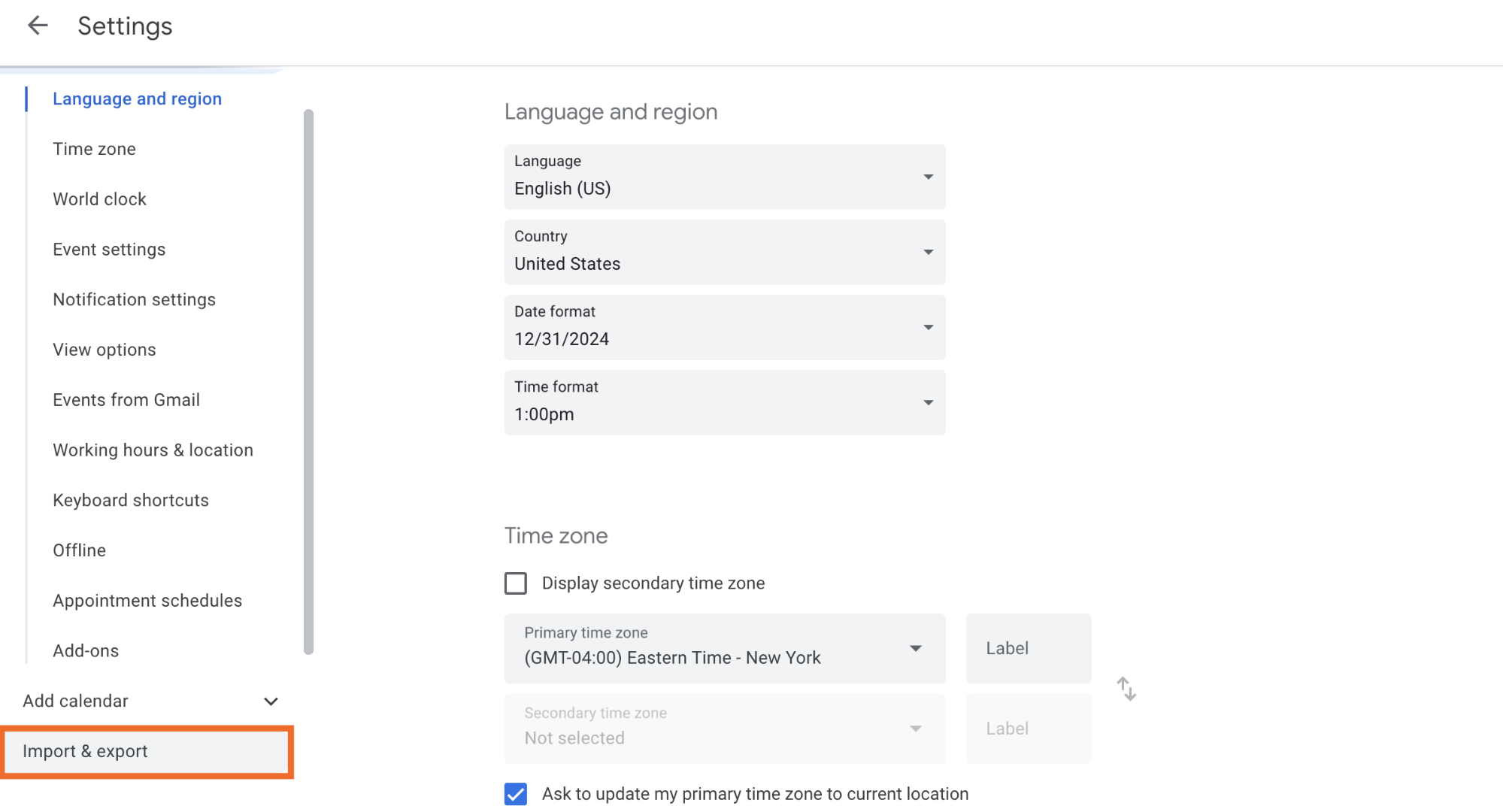The image size is (1503, 812).
Task: Select Working hours & location
Action: click(x=153, y=450)
